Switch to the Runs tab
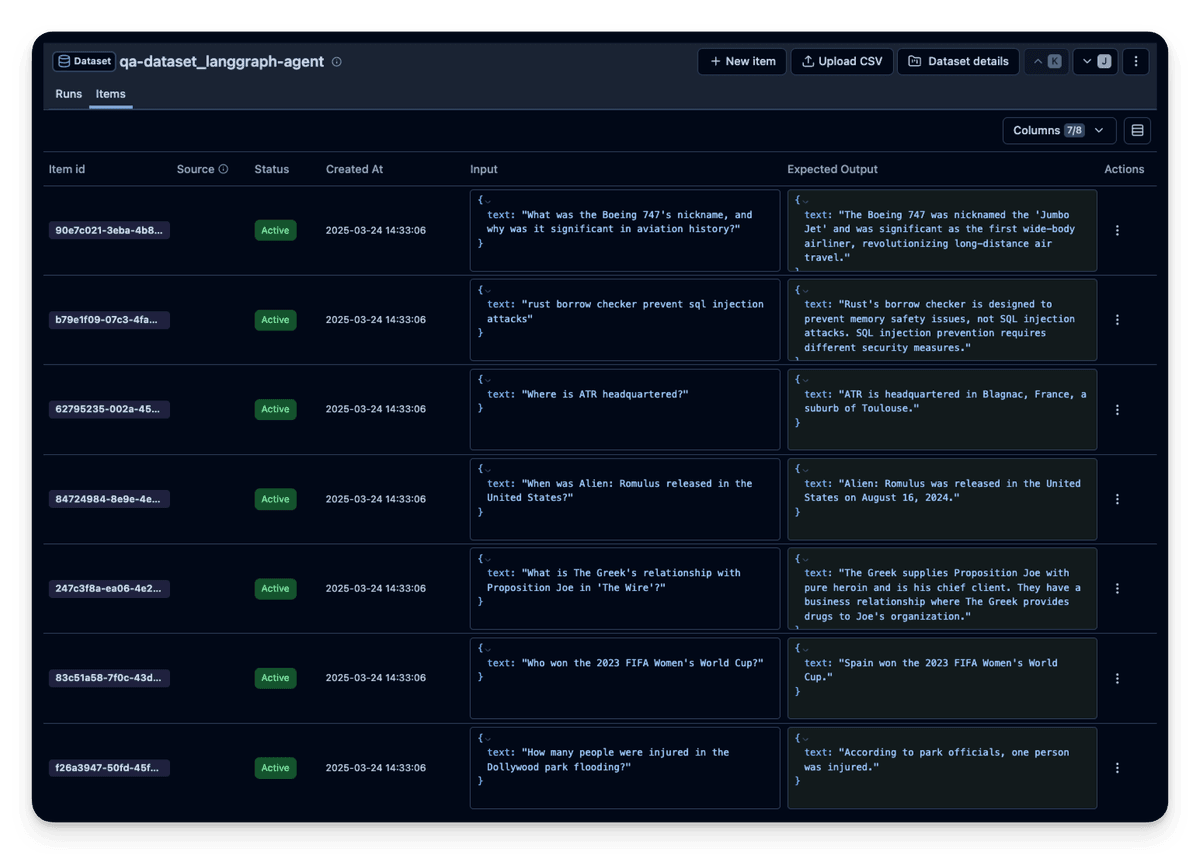The image size is (1200, 854). (69, 94)
